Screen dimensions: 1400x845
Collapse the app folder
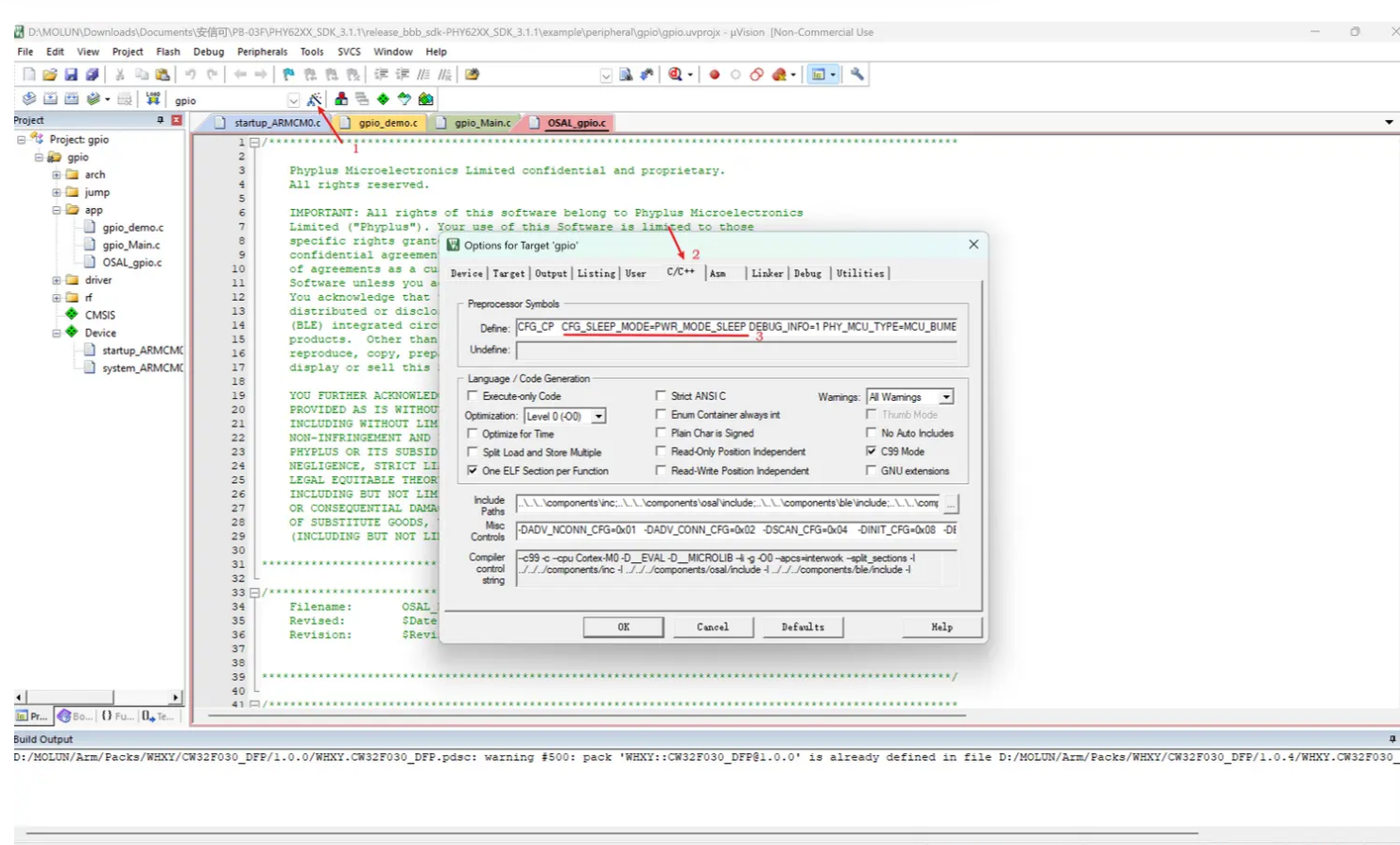[x=57, y=210]
